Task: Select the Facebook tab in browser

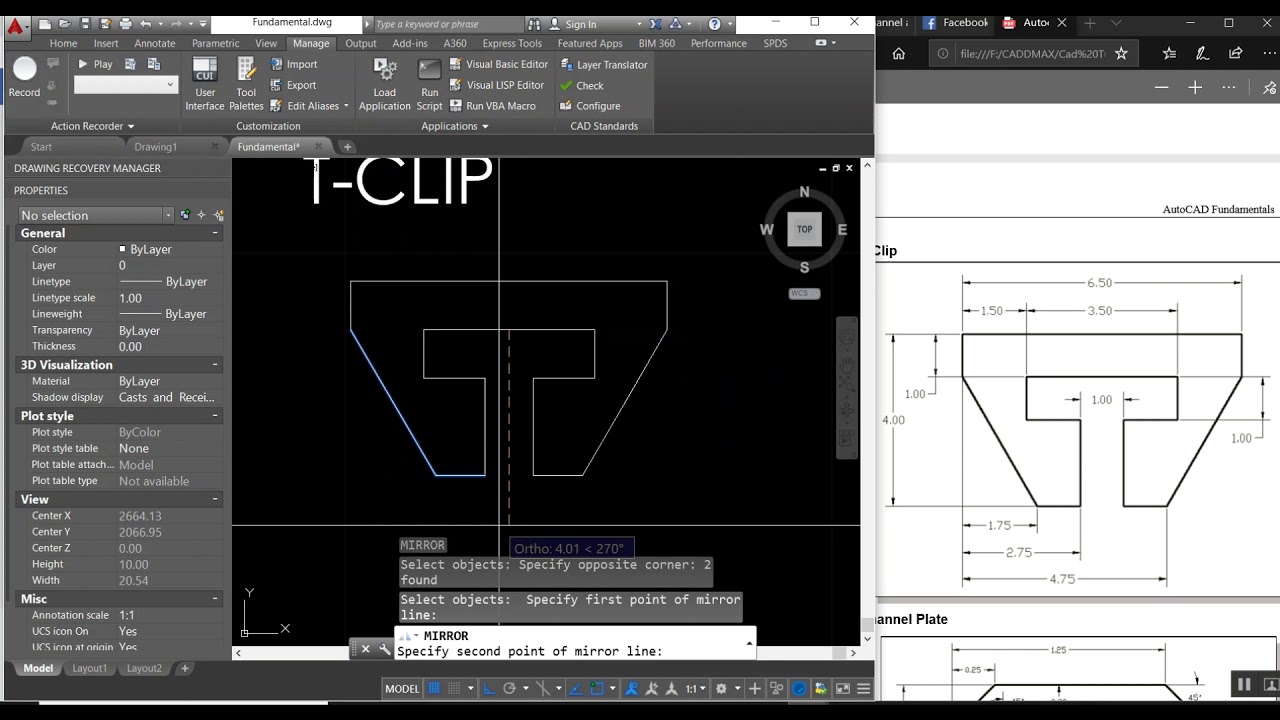Action: point(955,22)
